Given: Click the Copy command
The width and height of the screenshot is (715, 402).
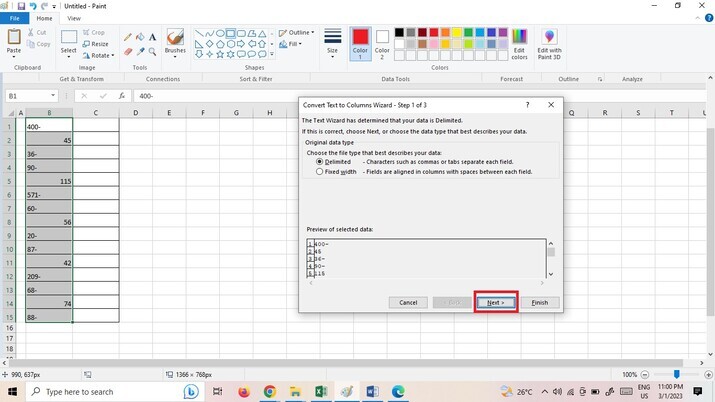Looking at the screenshot, I should click(x=39, y=44).
